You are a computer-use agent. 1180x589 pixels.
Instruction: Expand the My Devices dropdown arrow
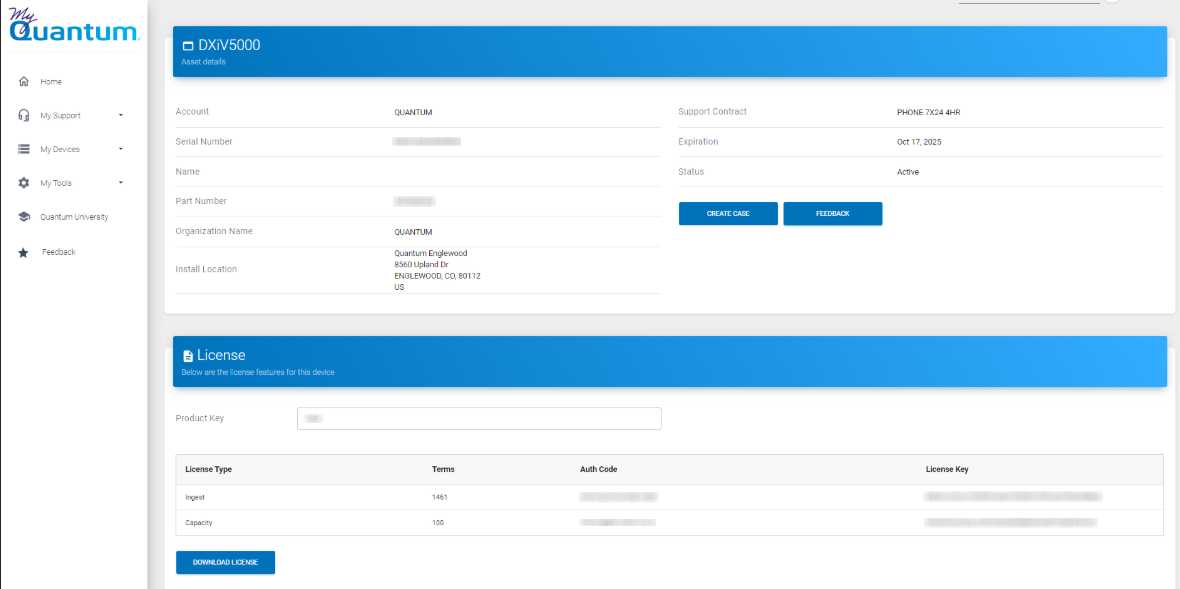click(x=121, y=150)
